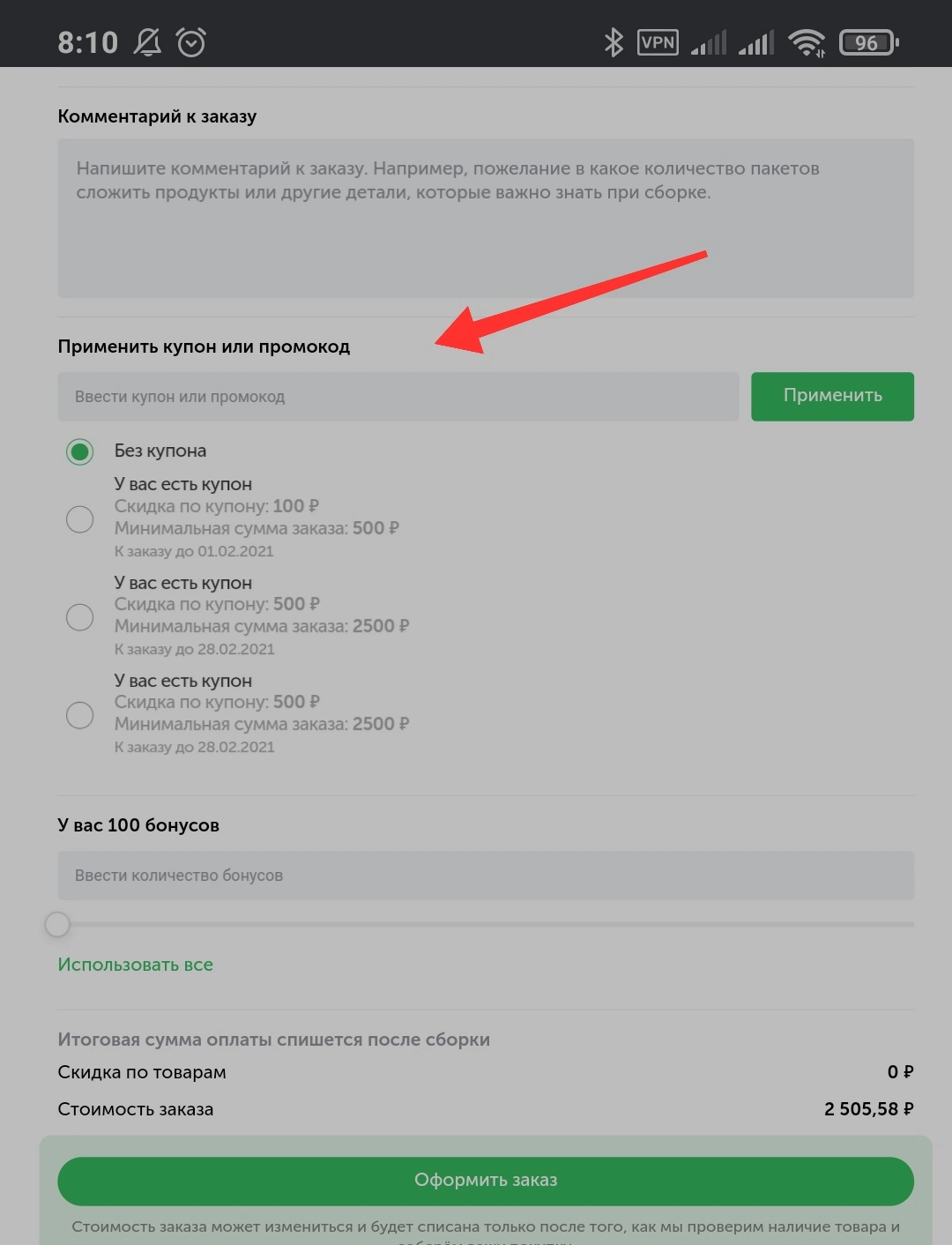Tap the "Использовать все" link

tap(136, 965)
